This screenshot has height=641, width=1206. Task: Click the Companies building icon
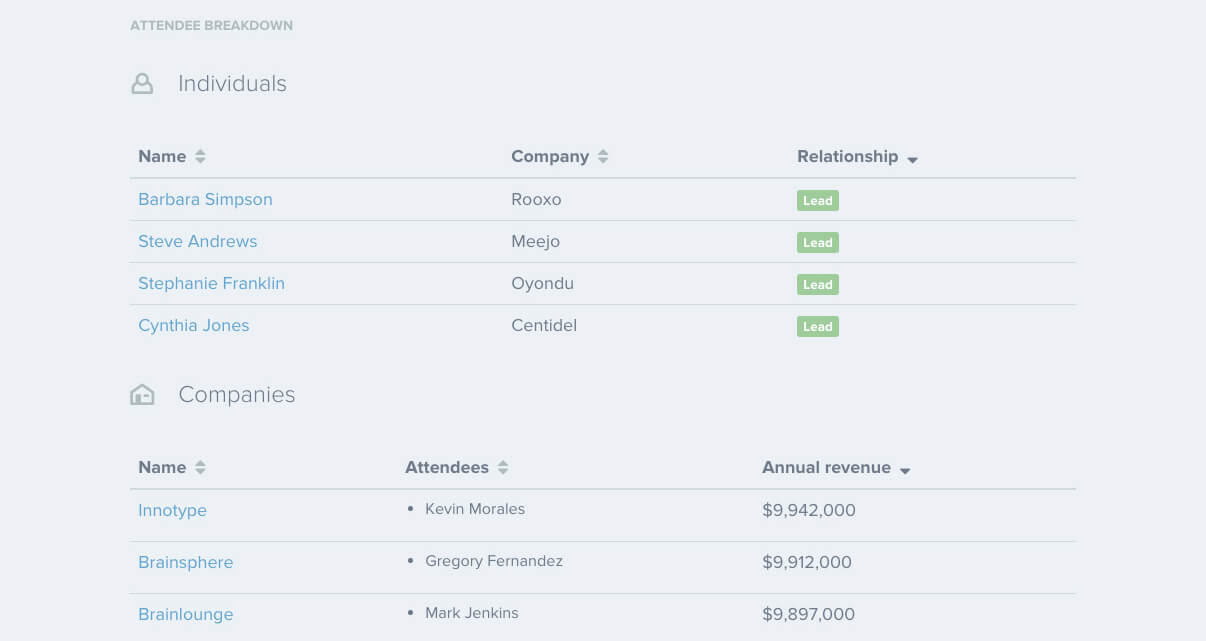tap(142, 395)
